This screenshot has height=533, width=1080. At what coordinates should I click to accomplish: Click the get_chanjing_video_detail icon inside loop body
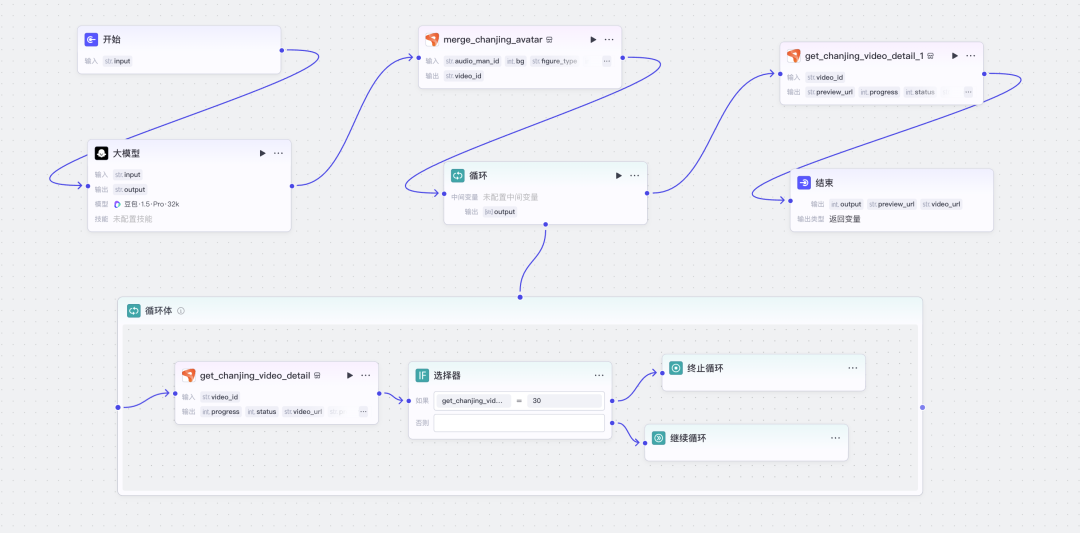189,375
